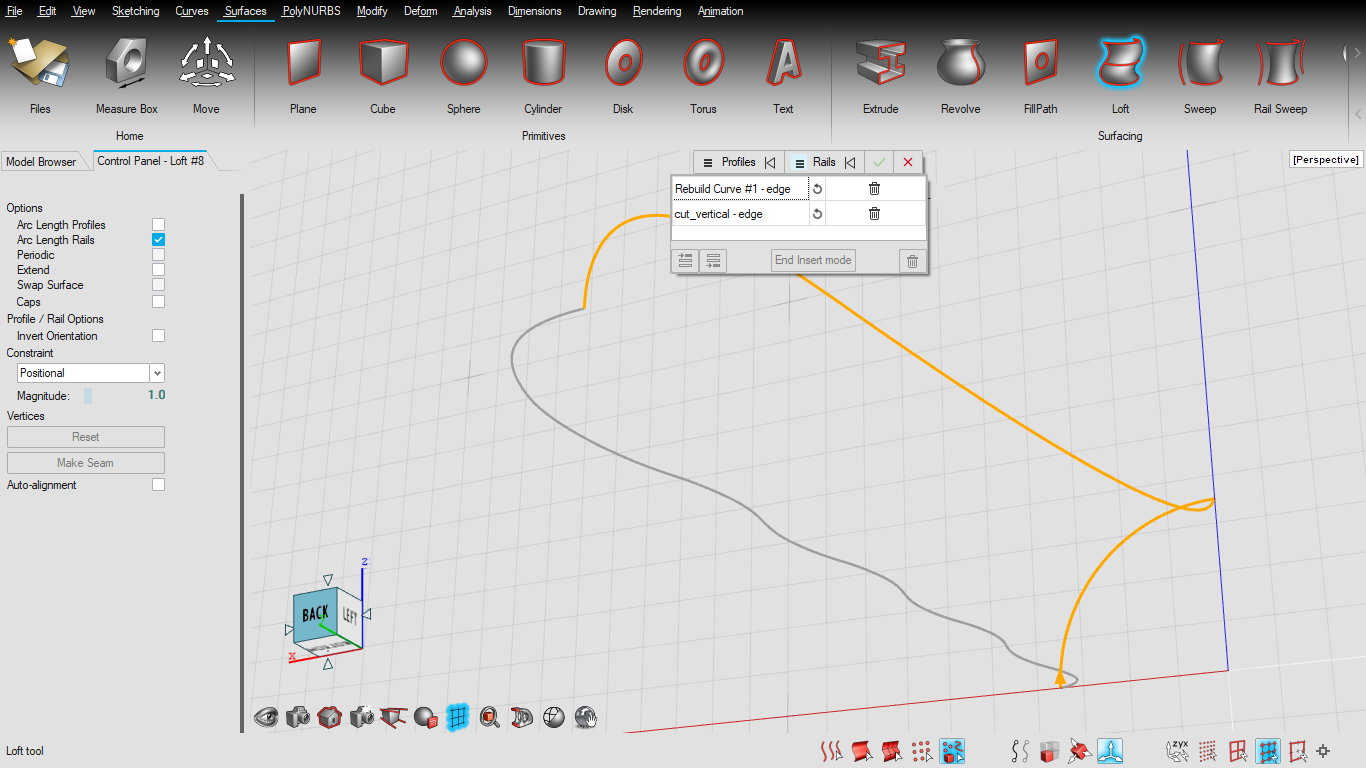Click the Magnitude value 1.0
Screen dimensions: 1366x768
click(157, 395)
